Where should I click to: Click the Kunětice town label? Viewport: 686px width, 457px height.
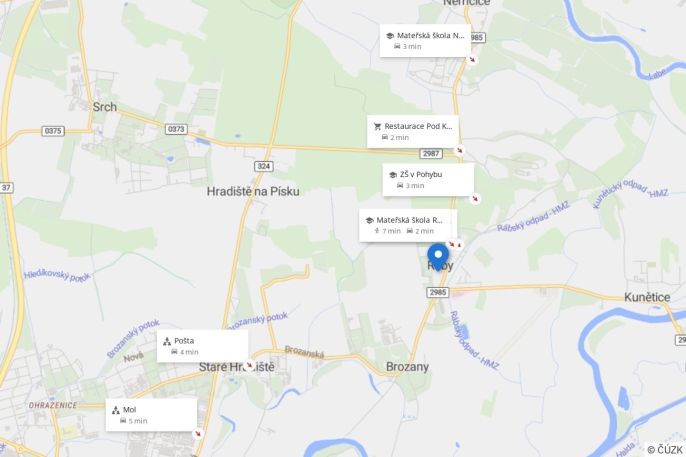click(647, 297)
